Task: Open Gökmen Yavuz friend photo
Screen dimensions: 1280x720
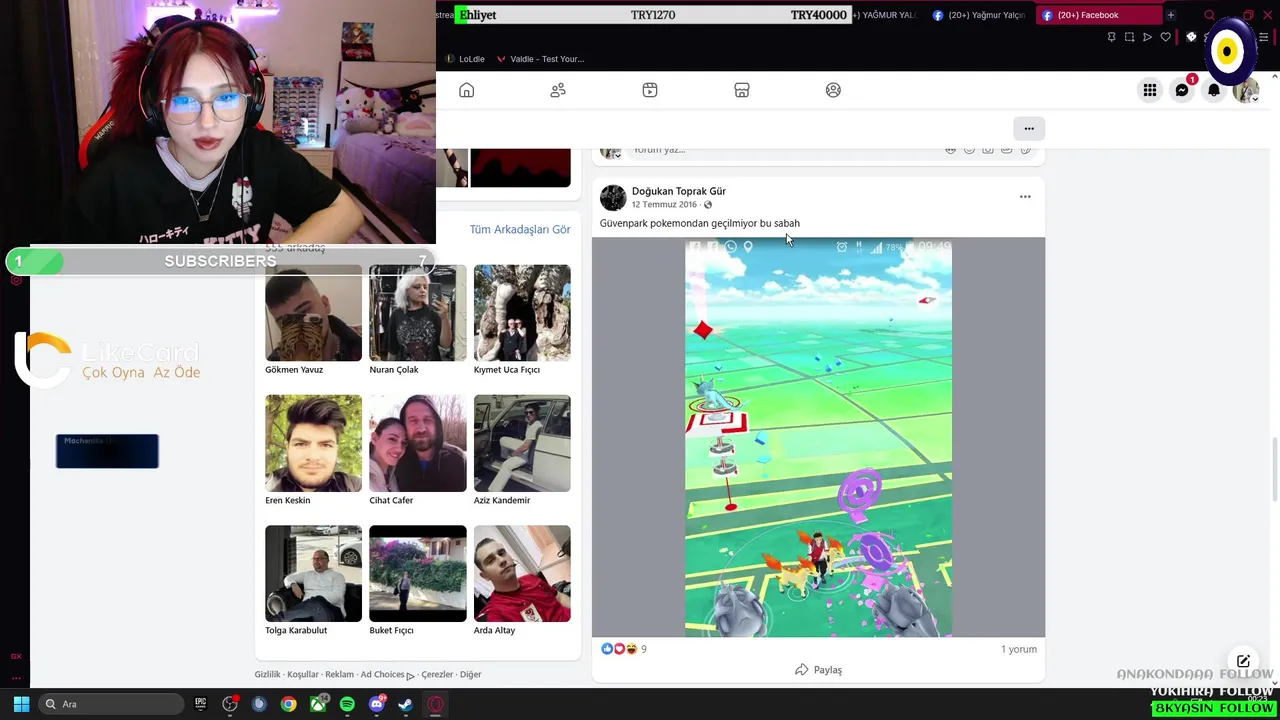Action: click(313, 313)
